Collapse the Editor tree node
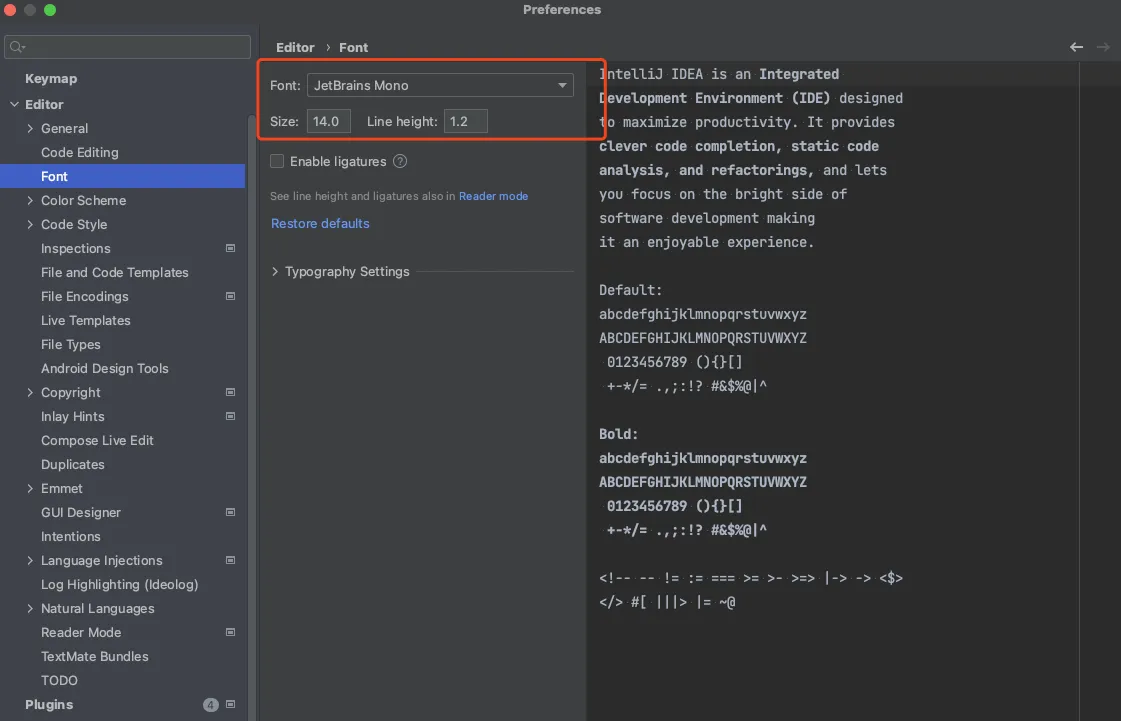This screenshot has height=721, width=1121. [14, 104]
